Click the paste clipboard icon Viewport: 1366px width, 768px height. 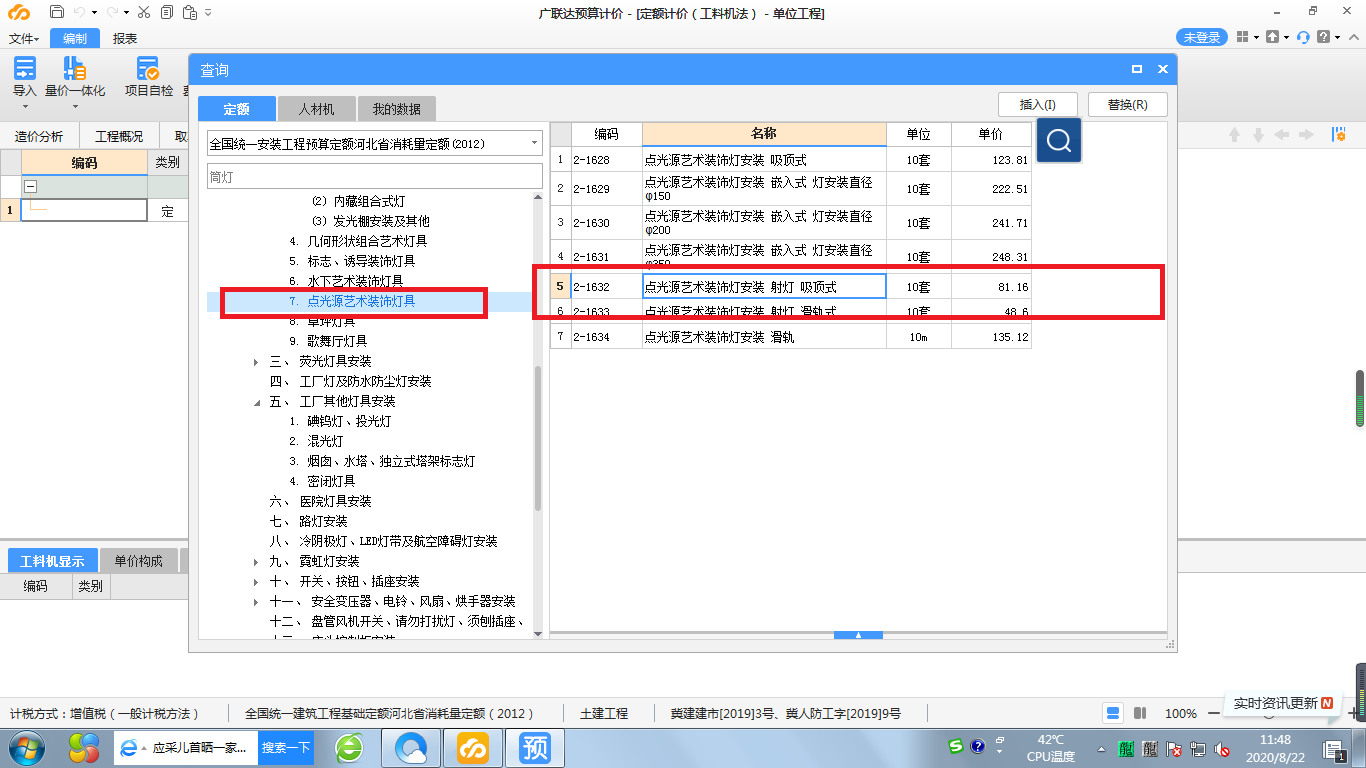click(x=189, y=13)
